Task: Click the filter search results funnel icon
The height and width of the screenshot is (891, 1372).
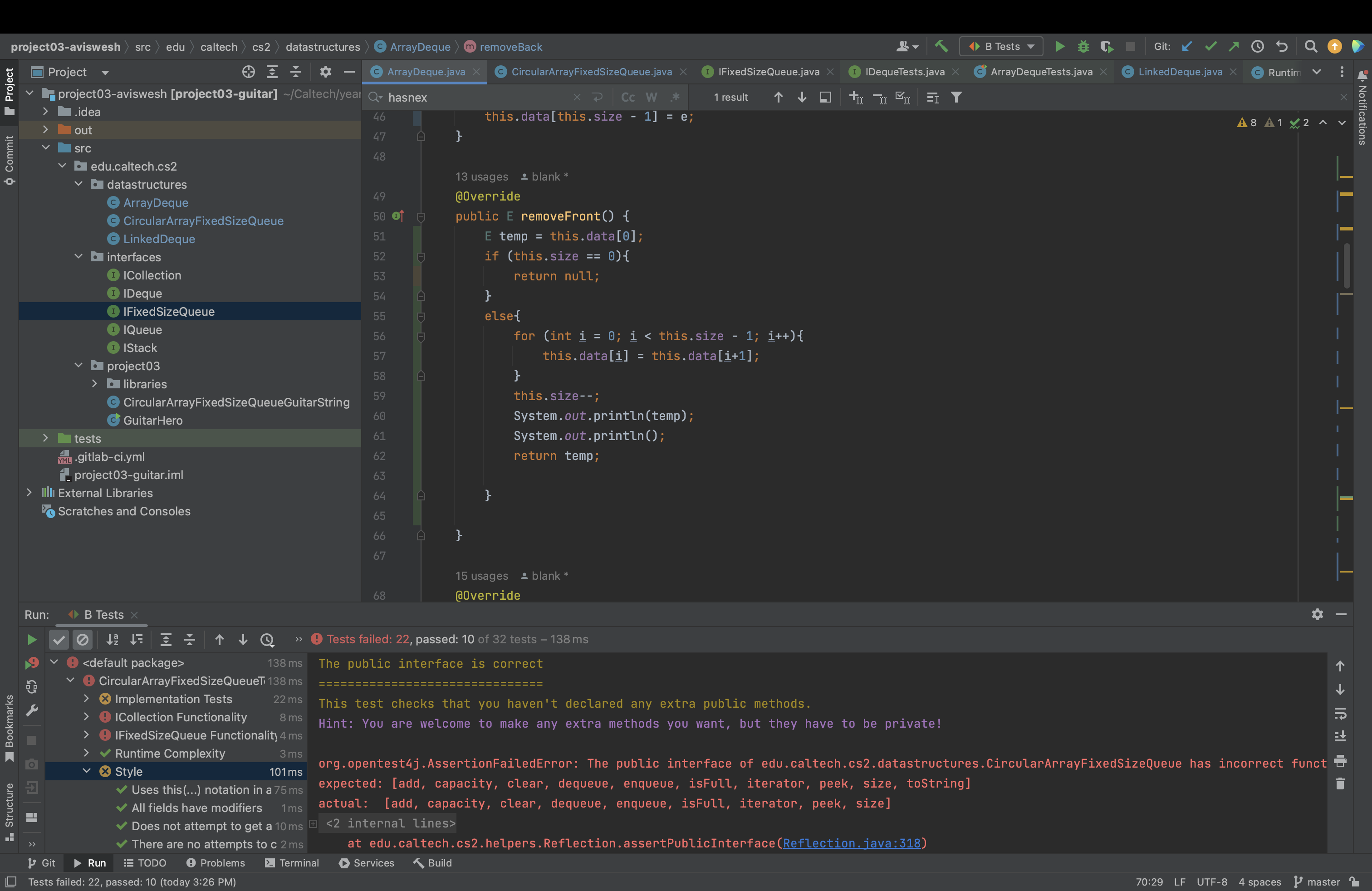Action: (956, 98)
